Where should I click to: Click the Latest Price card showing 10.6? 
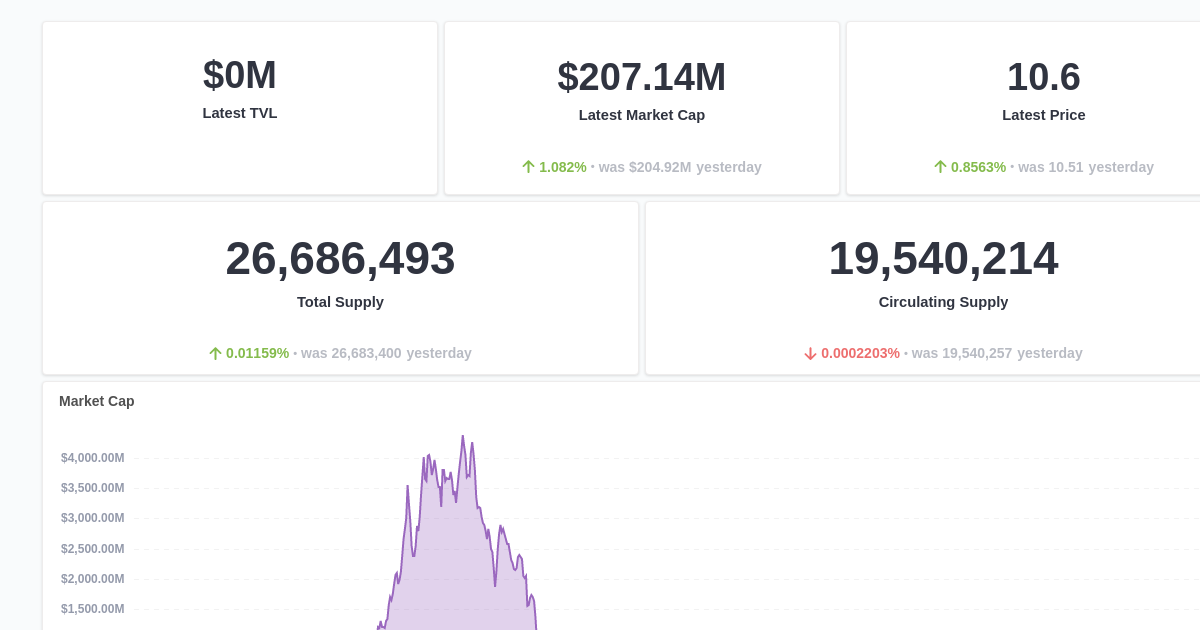[x=1043, y=107]
